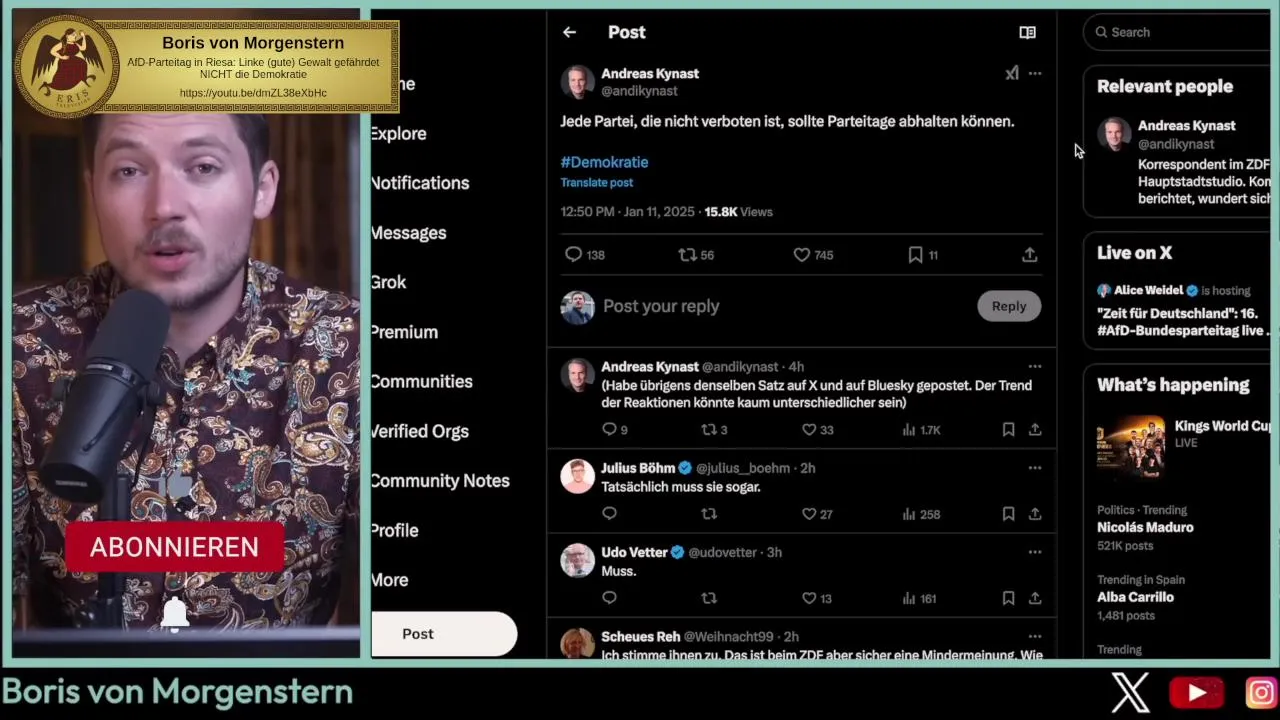This screenshot has width=1280, height=720.
Task: Open Messages in the sidebar
Action: pyautogui.click(x=409, y=233)
